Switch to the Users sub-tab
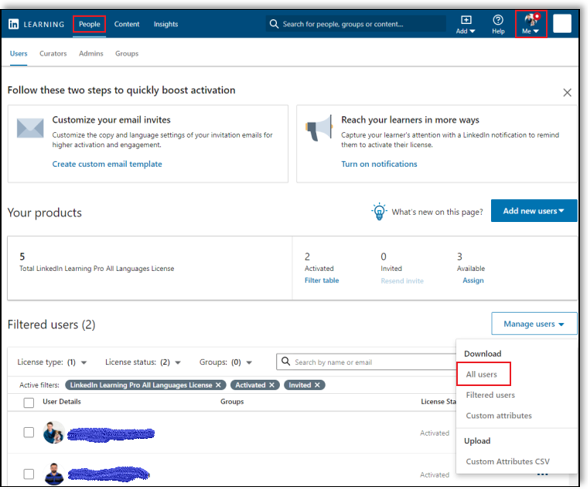 click(18, 54)
